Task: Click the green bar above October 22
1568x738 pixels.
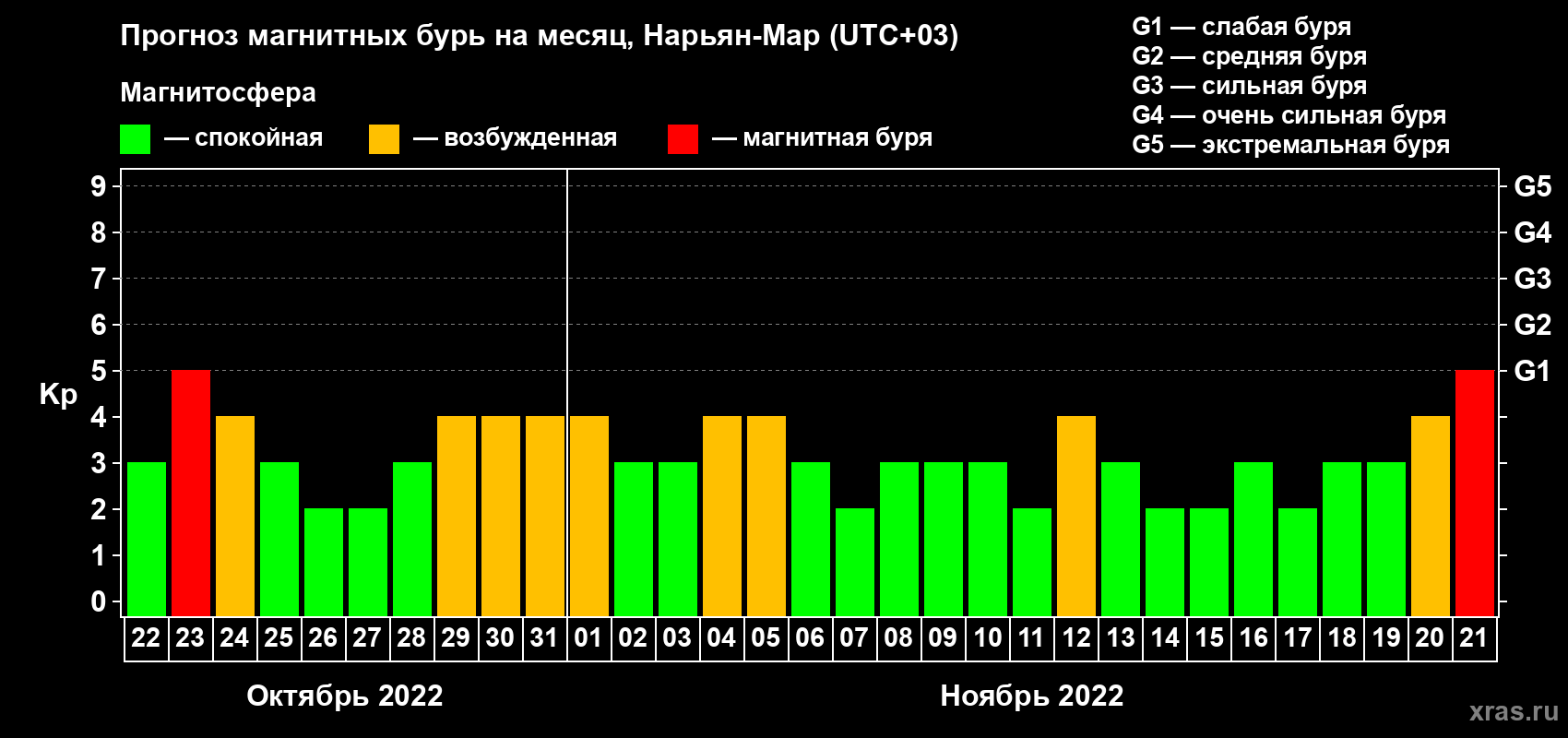Action: pyautogui.click(x=147, y=539)
